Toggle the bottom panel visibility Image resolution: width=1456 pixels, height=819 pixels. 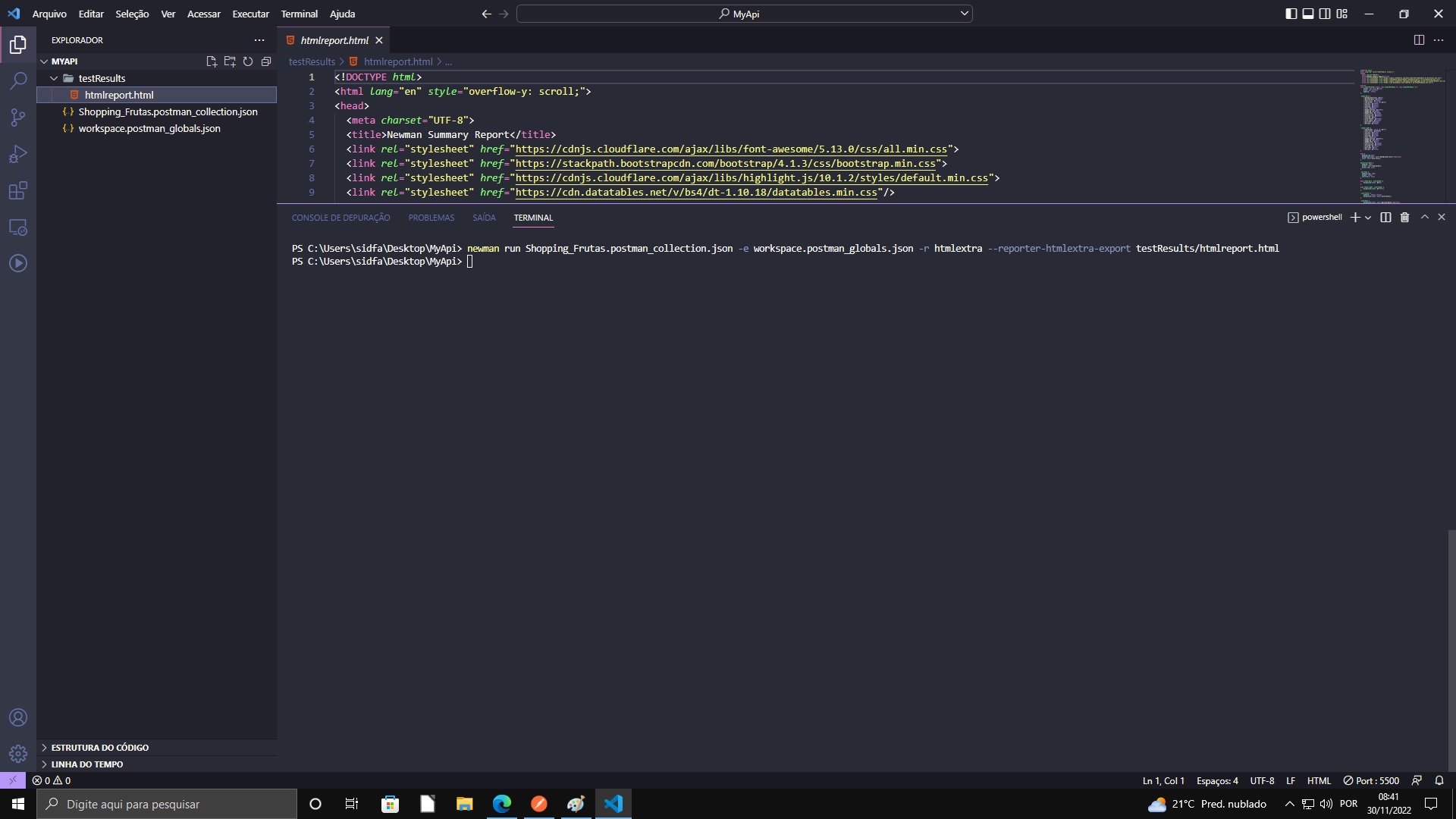point(1307,13)
